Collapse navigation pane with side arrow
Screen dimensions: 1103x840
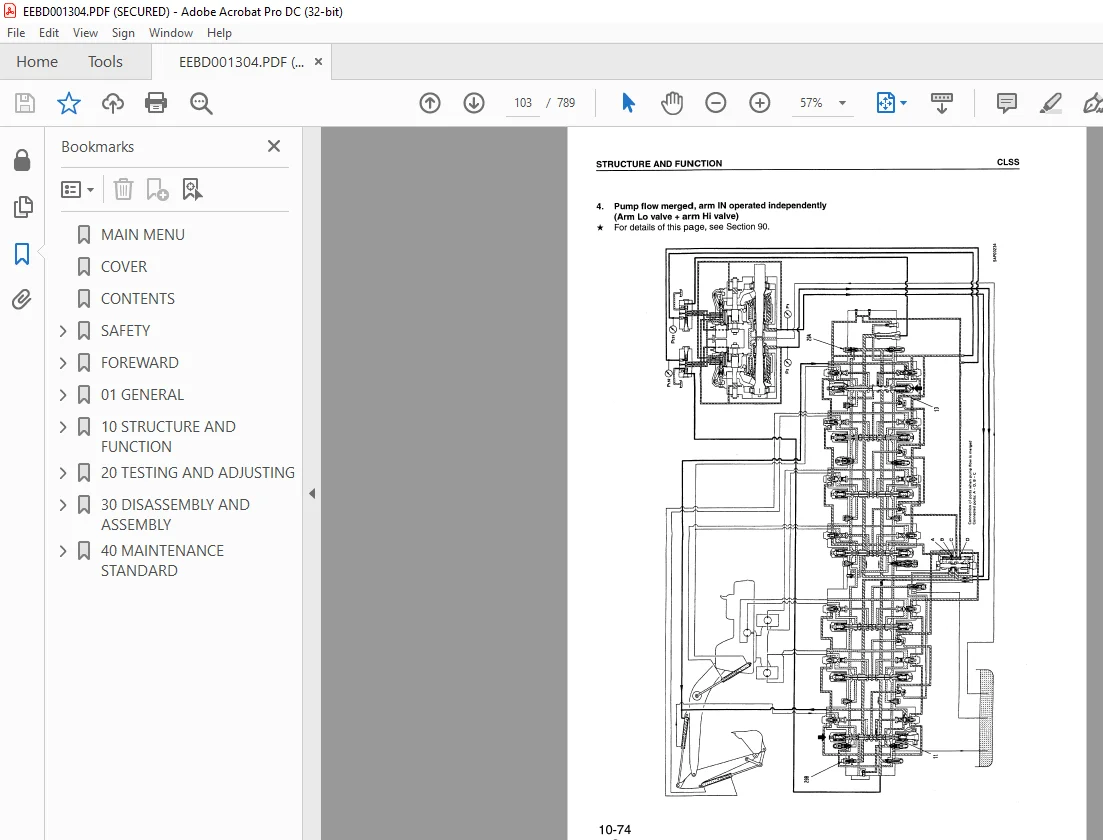tap(312, 494)
